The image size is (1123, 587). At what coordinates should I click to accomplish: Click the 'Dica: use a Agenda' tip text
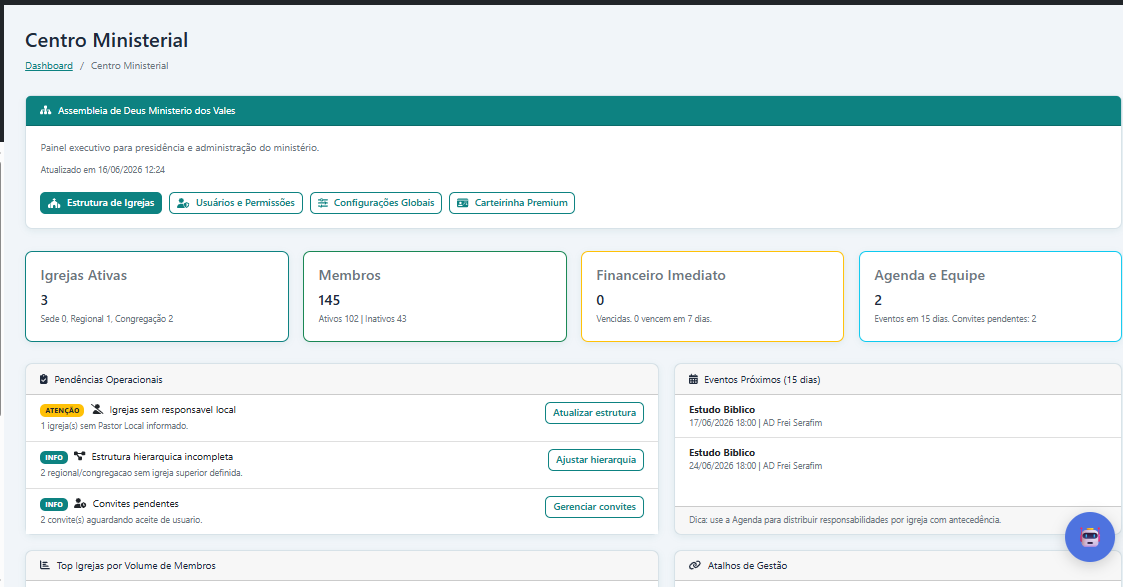[x=845, y=520]
